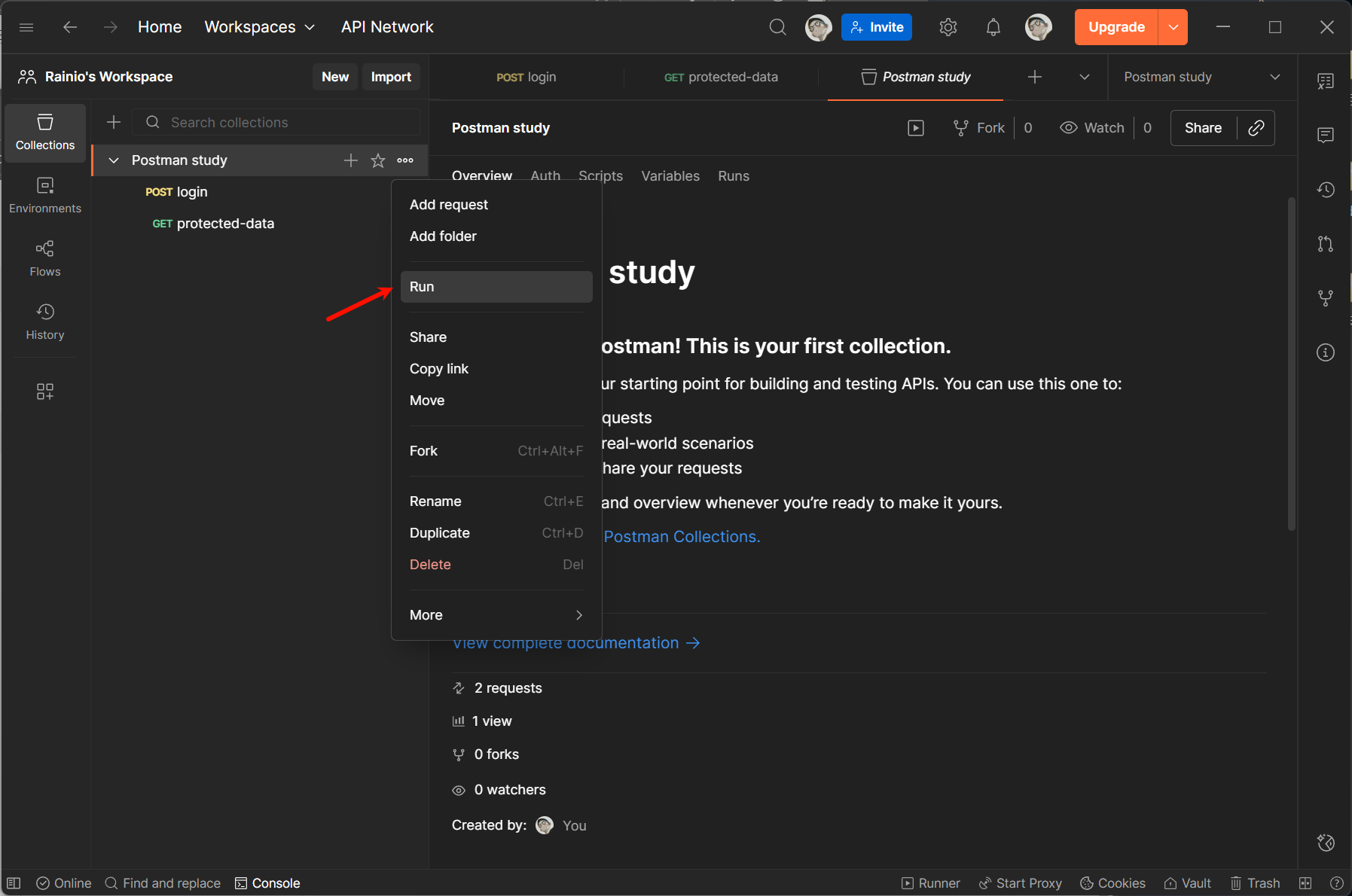Screen dimensions: 1352x896
Task: Open info icon in right sidebar
Action: click(x=1326, y=352)
